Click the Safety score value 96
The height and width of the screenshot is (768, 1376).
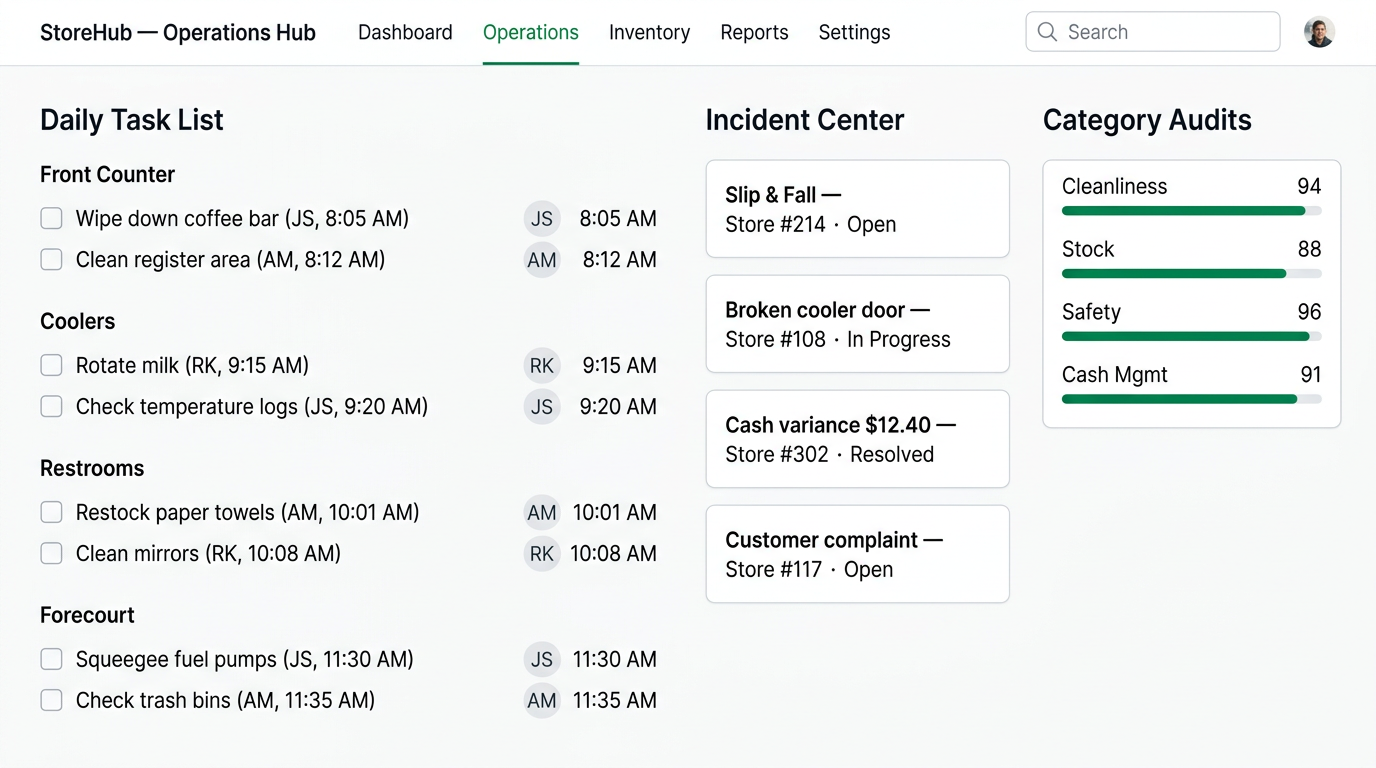point(1309,312)
